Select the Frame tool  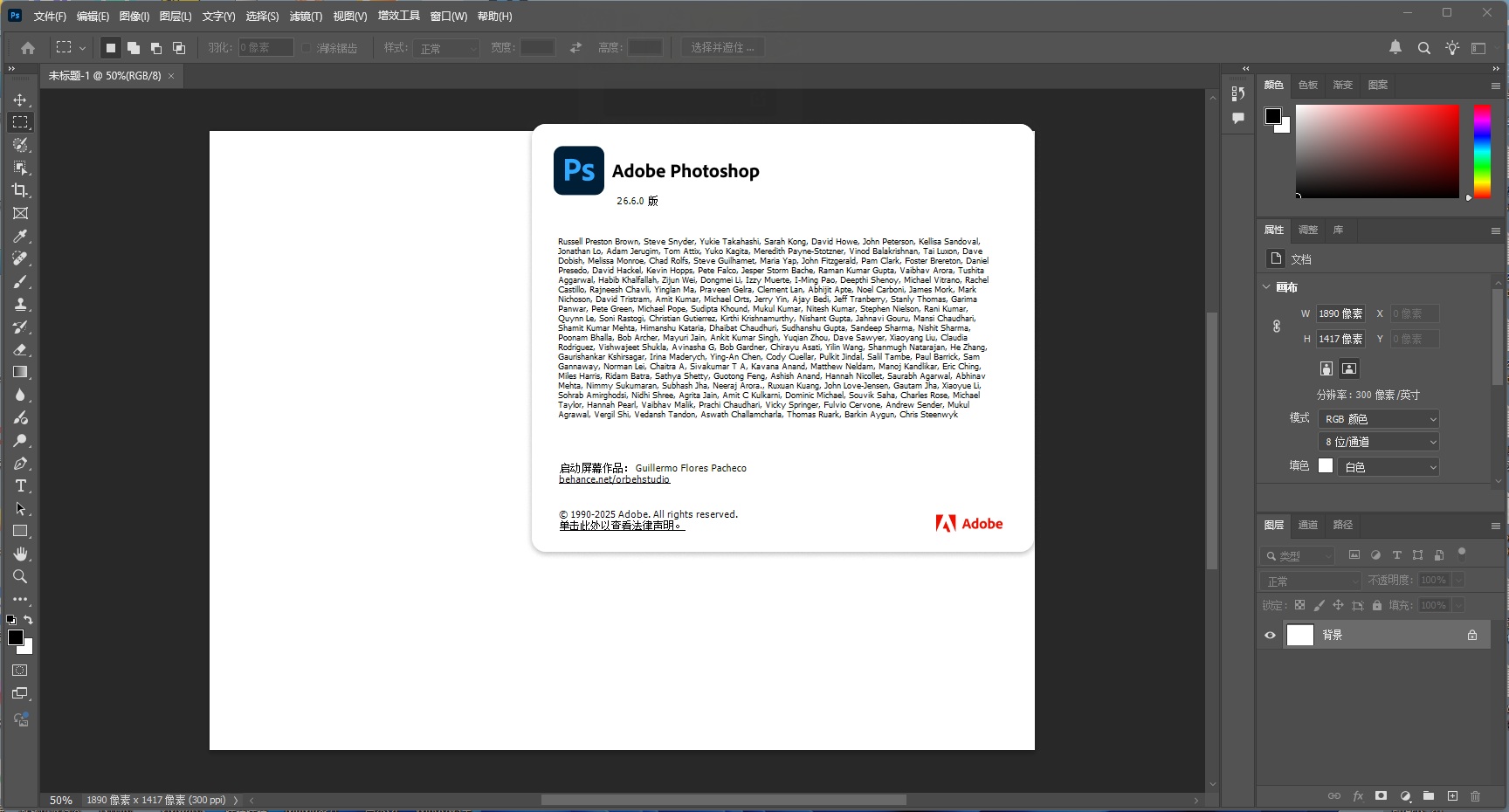tap(20, 213)
